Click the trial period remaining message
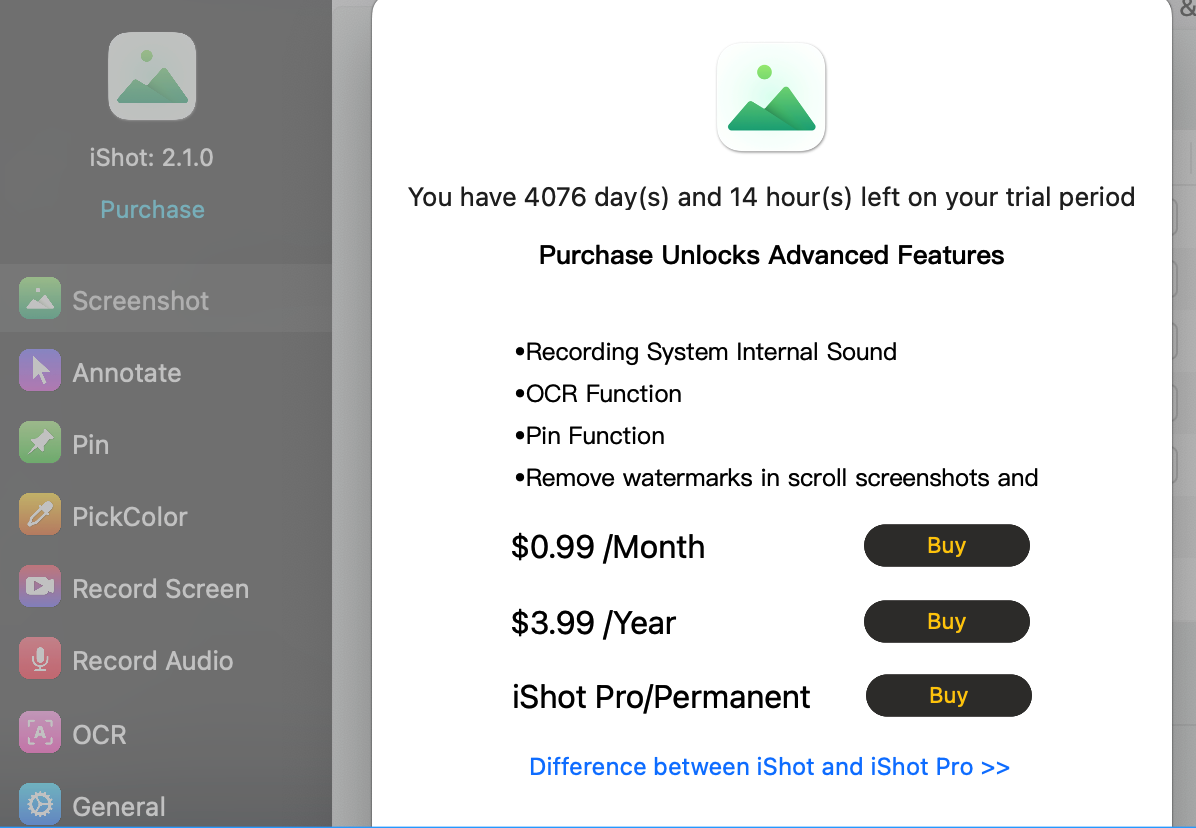Image resolution: width=1196 pixels, height=828 pixels. [771, 197]
